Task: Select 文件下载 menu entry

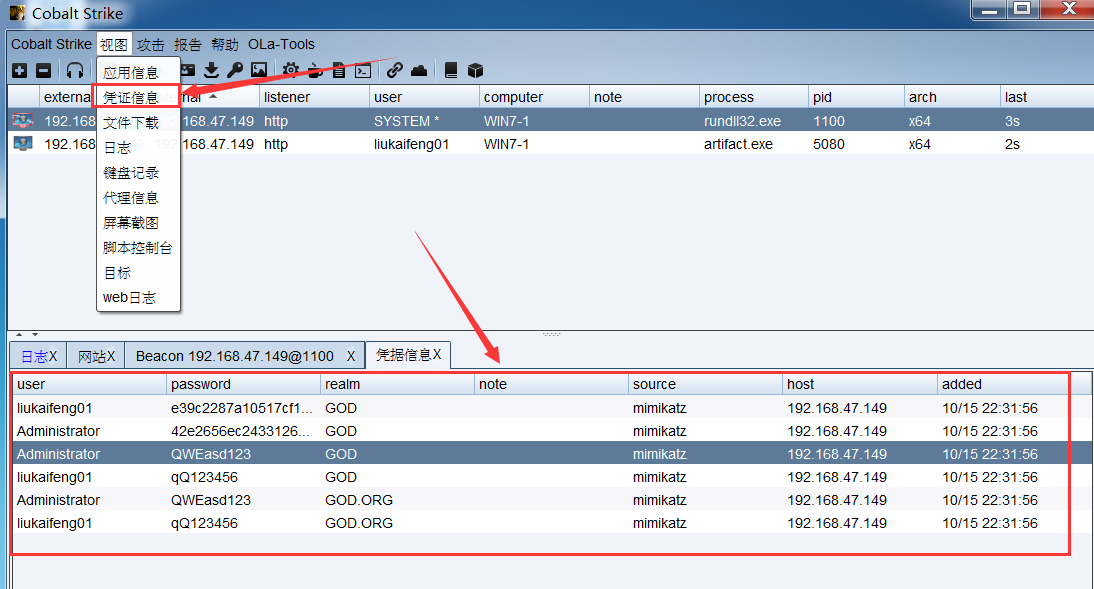Action: [x=138, y=123]
